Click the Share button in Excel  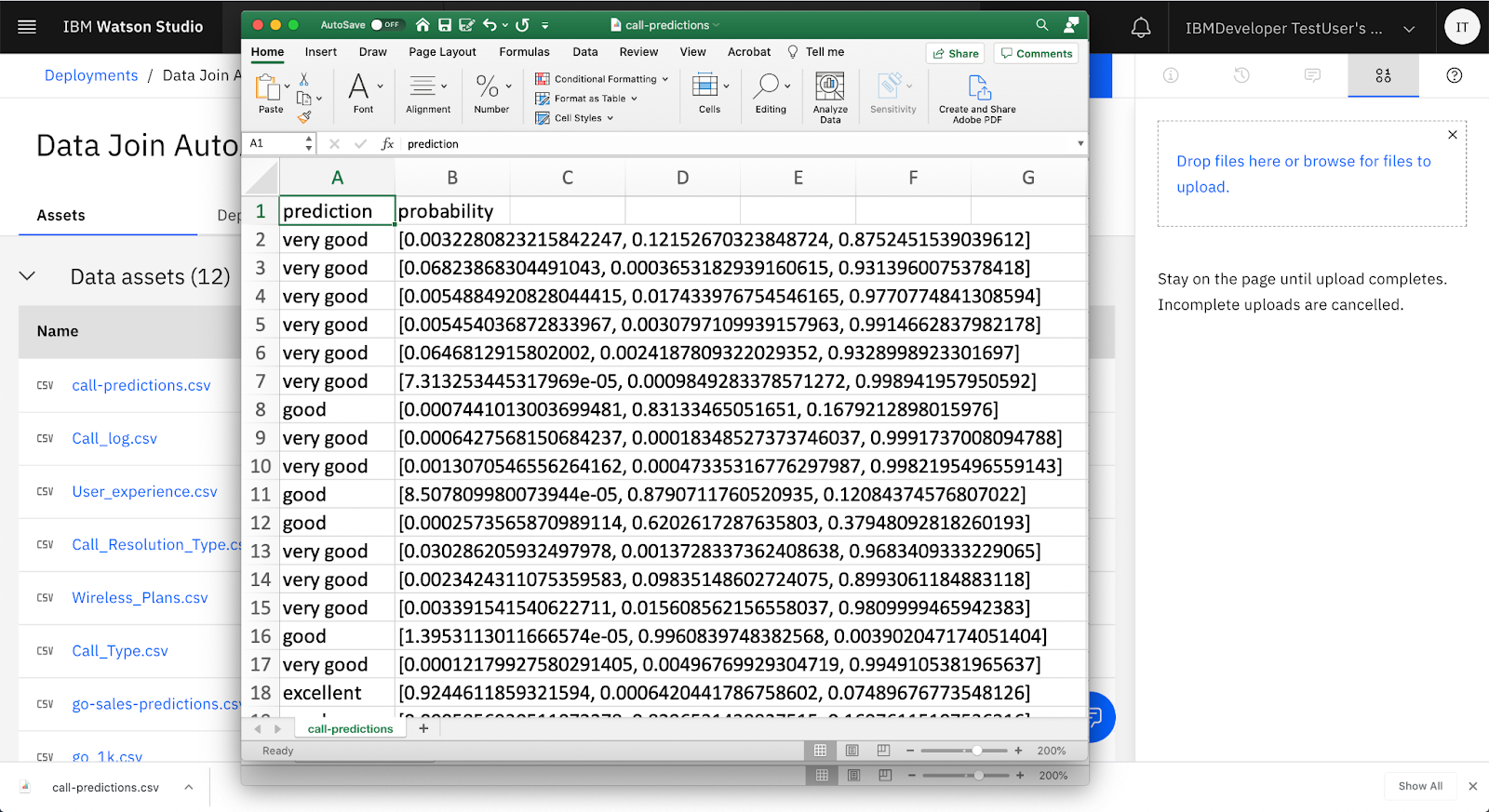click(x=956, y=54)
